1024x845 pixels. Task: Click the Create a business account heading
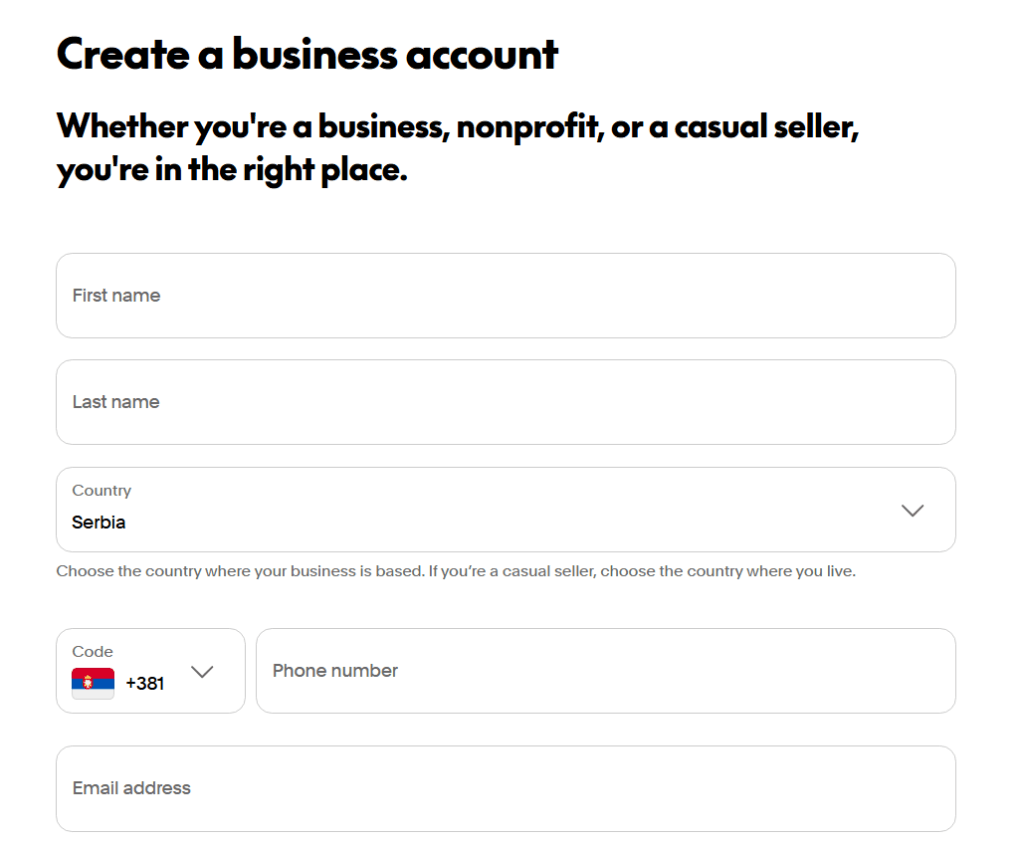[x=308, y=55]
